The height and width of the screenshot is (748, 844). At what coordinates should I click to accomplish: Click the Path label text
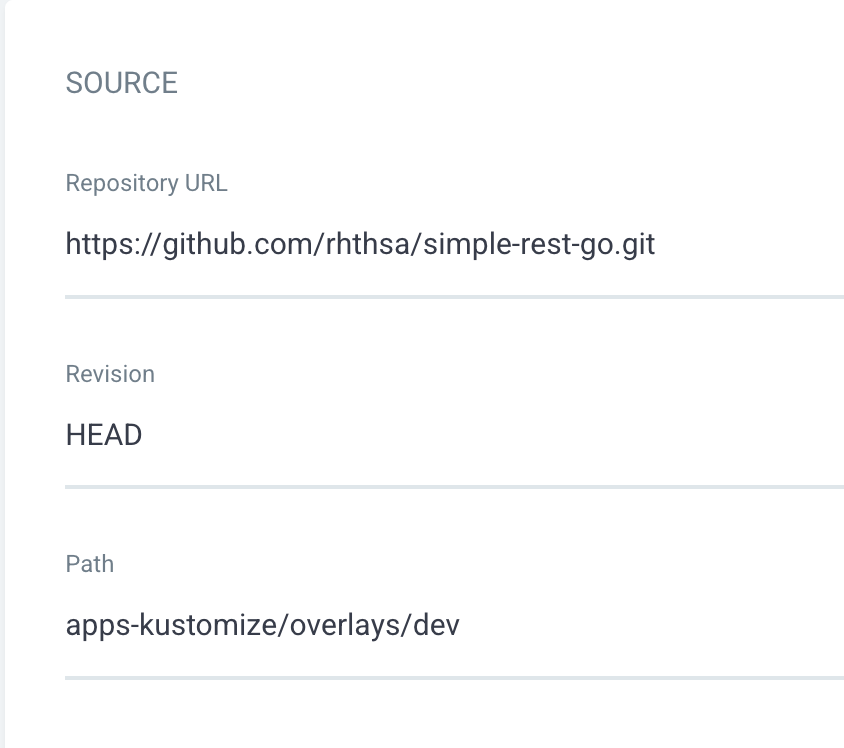click(90, 564)
